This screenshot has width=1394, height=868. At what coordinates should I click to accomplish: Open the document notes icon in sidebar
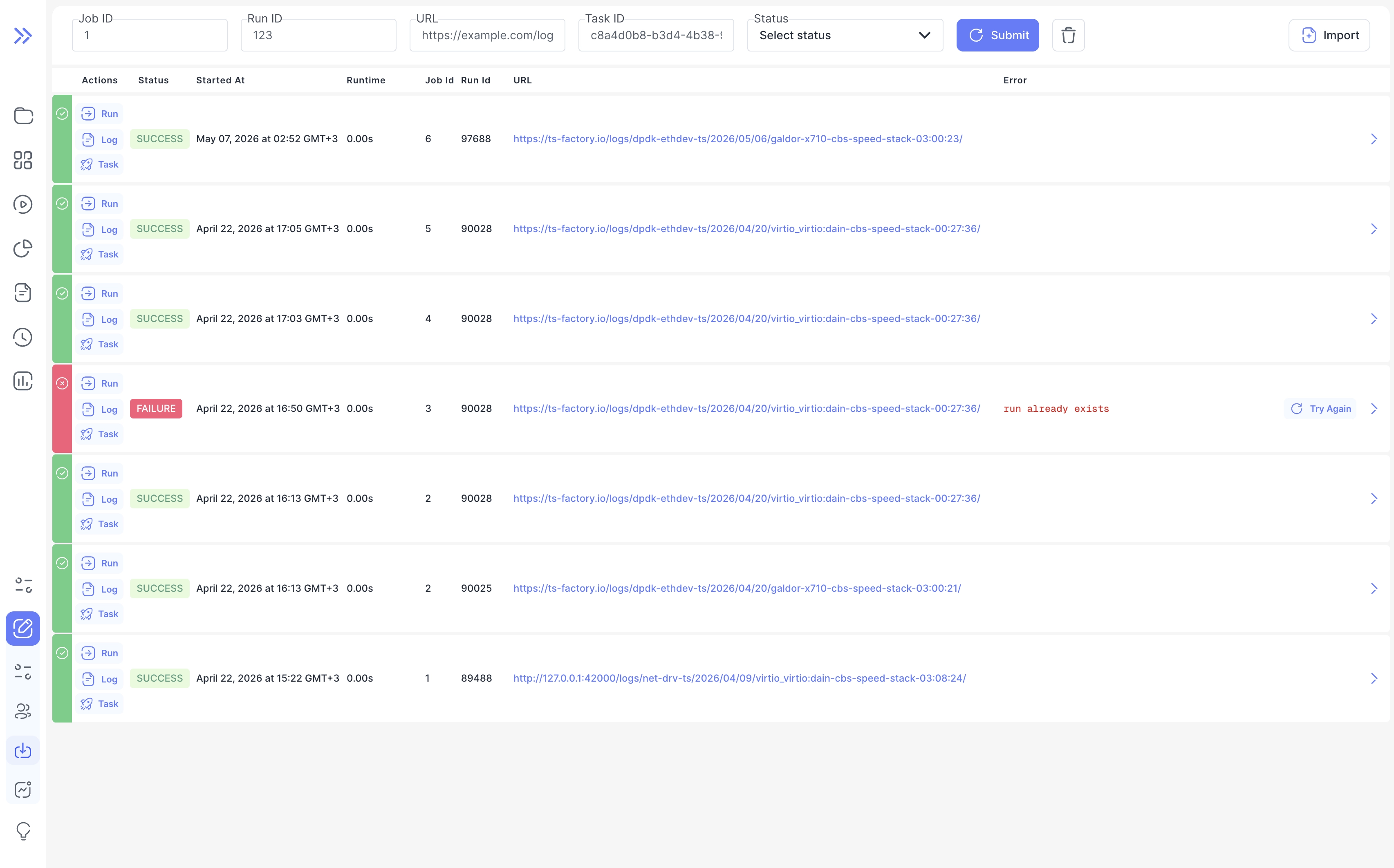pos(23,293)
